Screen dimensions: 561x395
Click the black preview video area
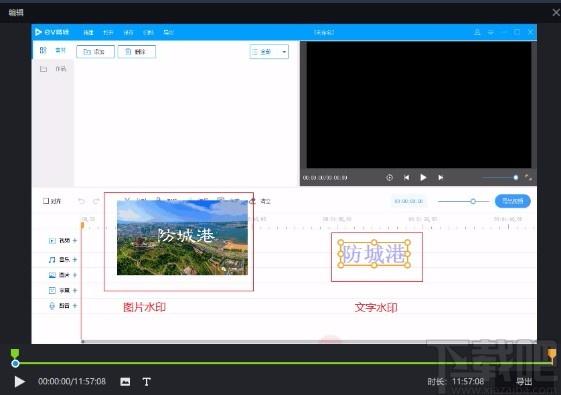(x=419, y=104)
